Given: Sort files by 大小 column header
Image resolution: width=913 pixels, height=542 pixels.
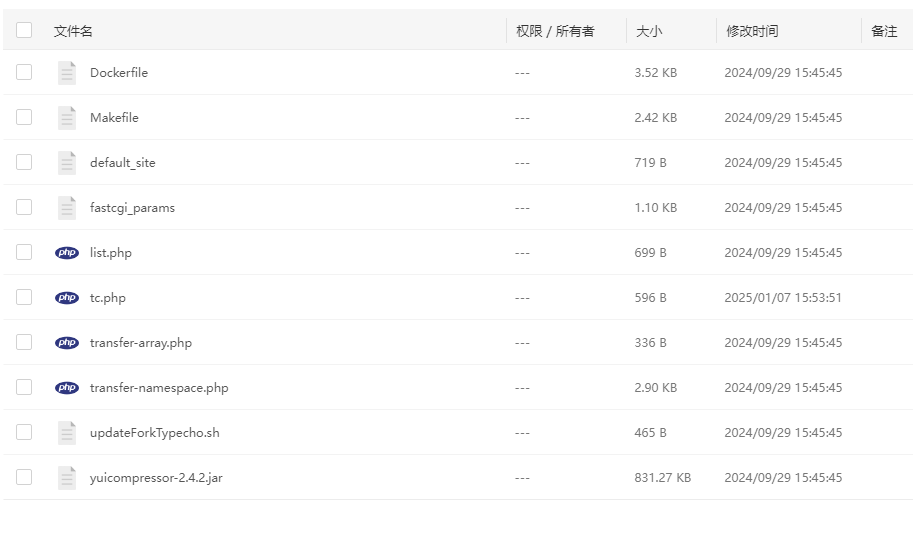Looking at the screenshot, I should coord(649,31).
